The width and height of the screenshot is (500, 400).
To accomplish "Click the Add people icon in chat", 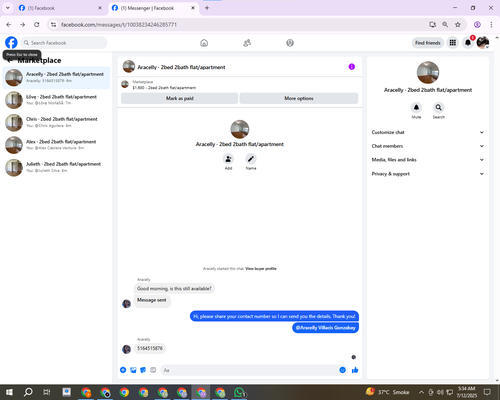I will click(x=228, y=159).
